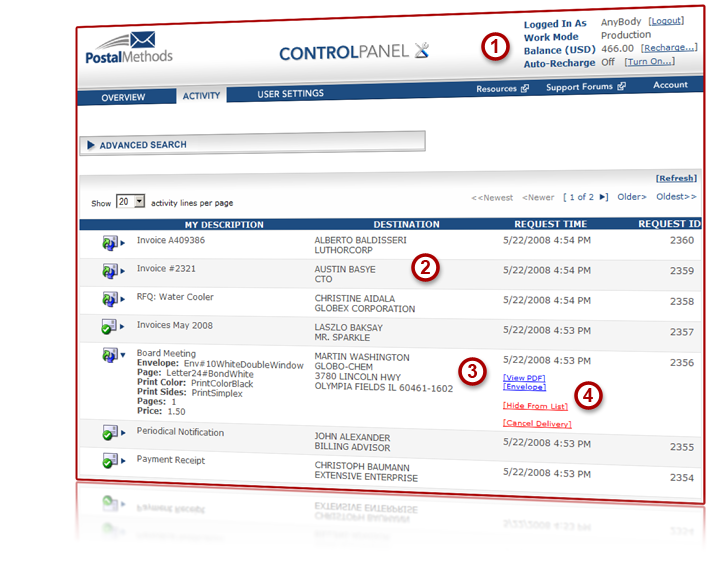Click status icon for Invoices May 2008
The height and width of the screenshot is (561, 710).
pyautogui.click(x=109, y=327)
